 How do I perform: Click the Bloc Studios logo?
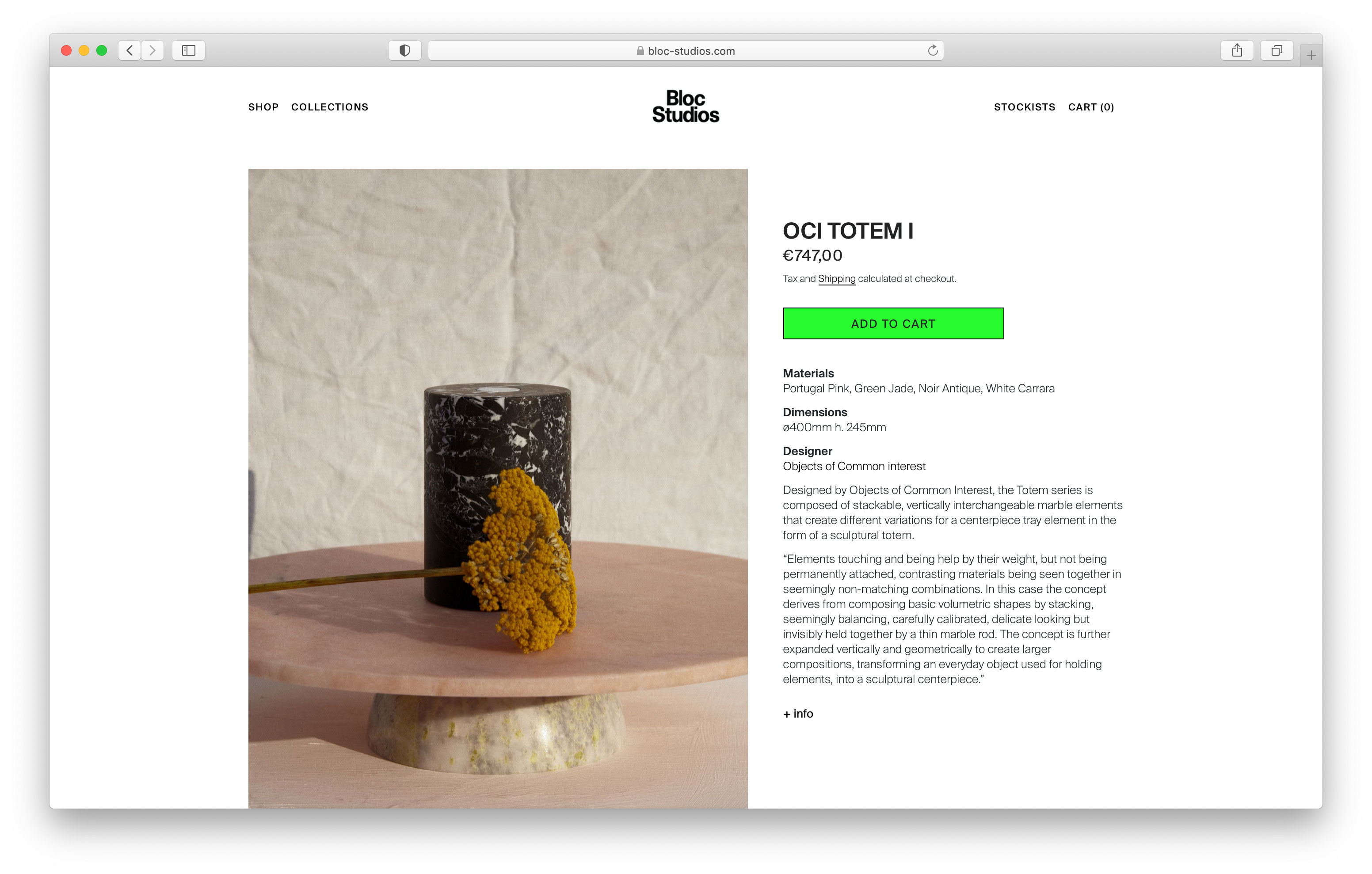(686, 106)
